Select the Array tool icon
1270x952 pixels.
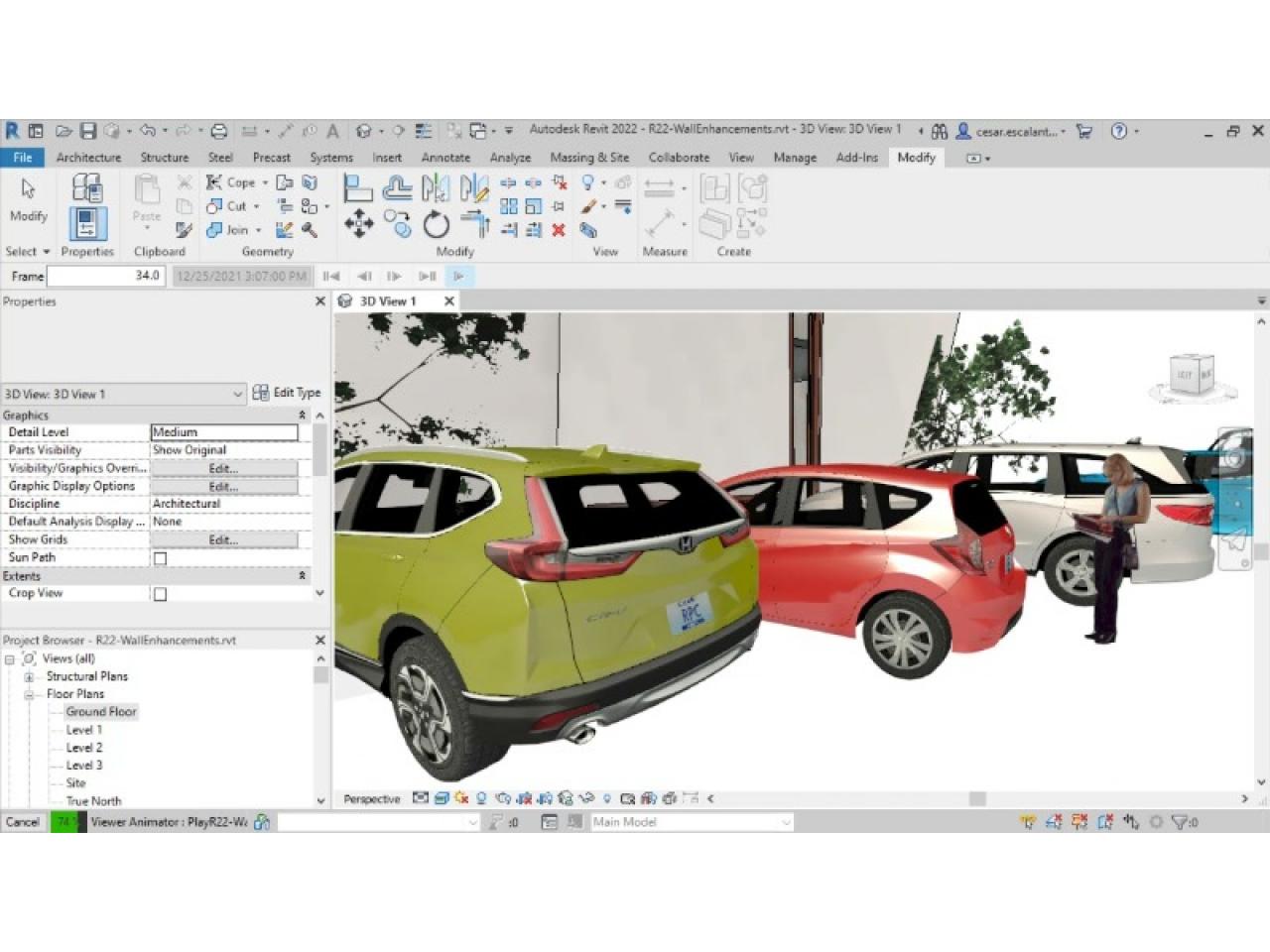click(x=509, y=206)
